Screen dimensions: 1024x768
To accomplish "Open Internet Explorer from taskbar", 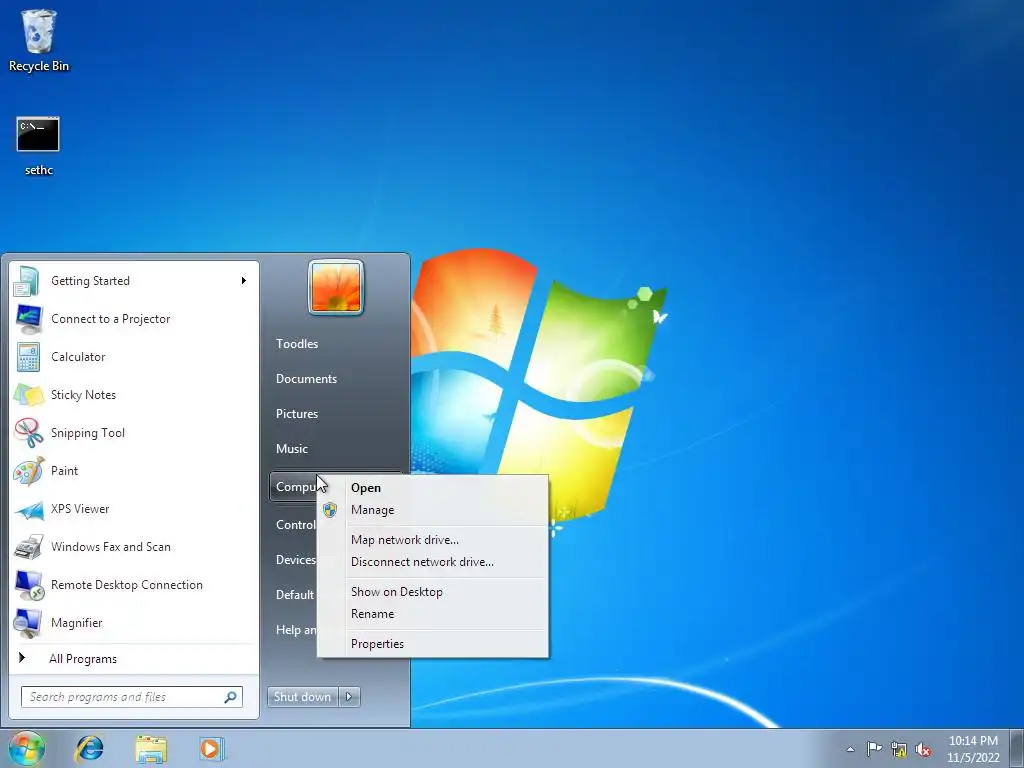I will point(89,748).
